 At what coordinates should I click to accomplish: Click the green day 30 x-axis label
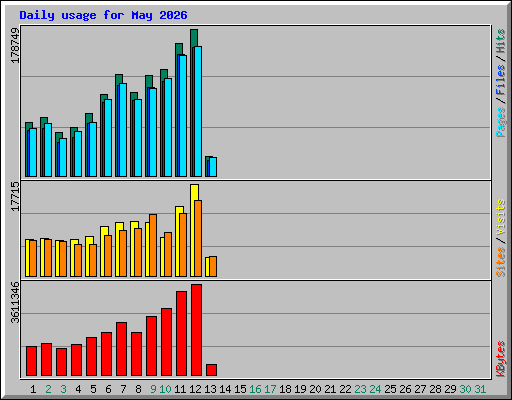point(465,389)
